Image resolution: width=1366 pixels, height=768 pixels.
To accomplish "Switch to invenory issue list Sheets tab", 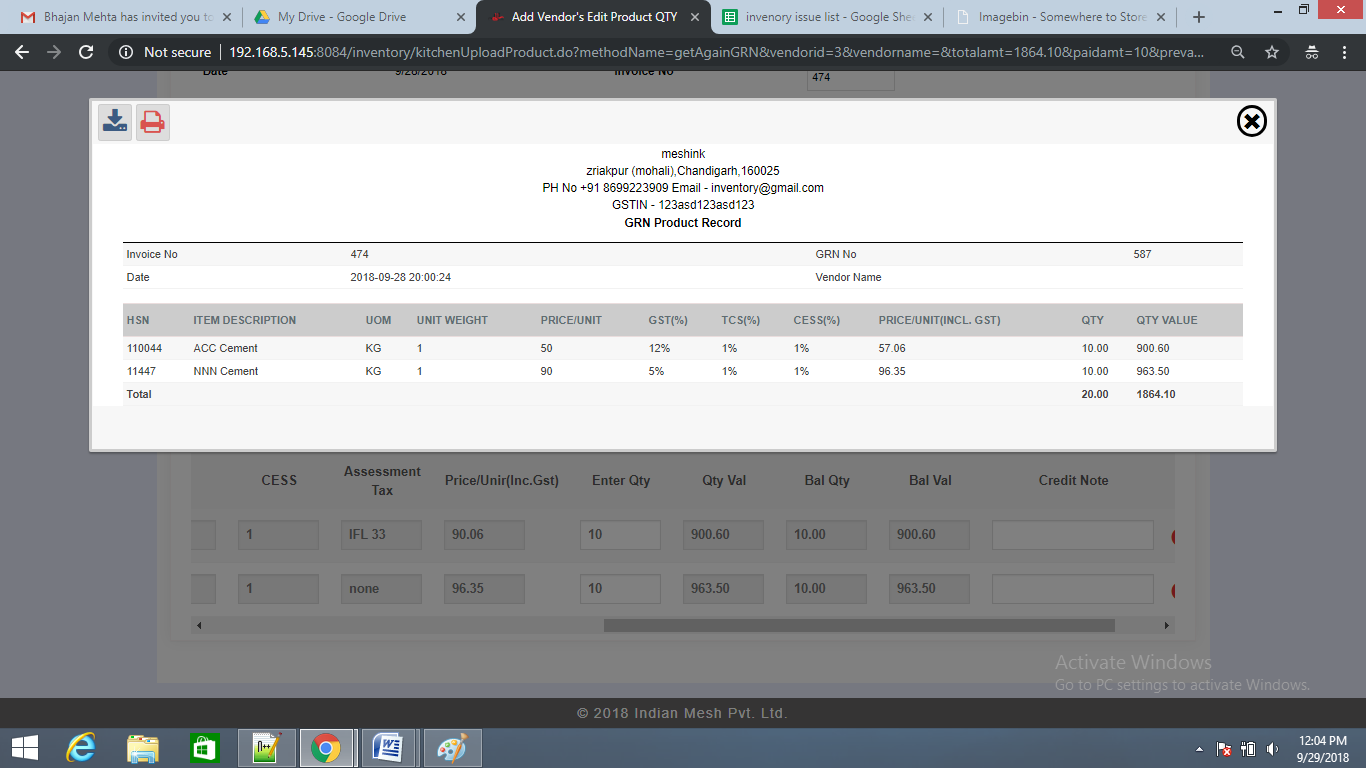I will pyautogui.click(x=827, y=17).
